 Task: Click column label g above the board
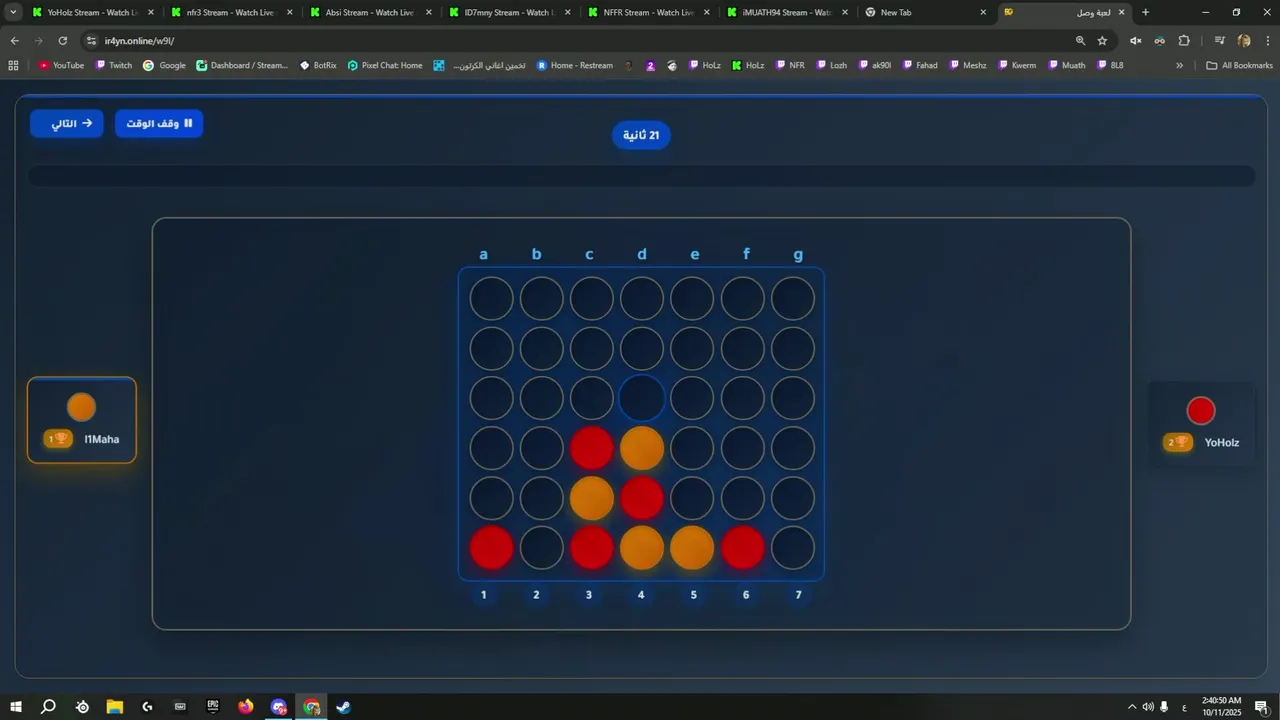pos(798,254)
